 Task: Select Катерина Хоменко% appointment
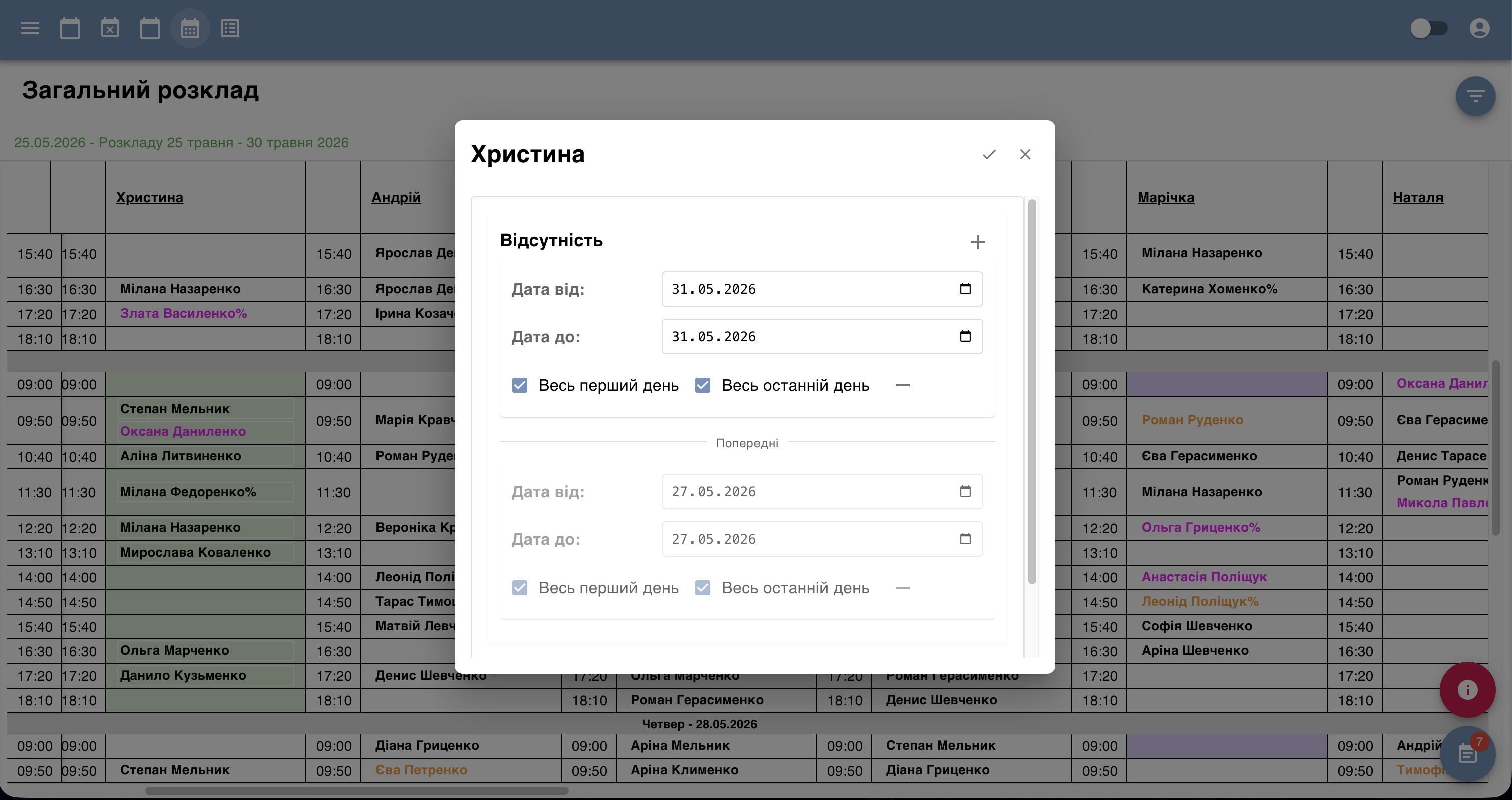click(x=1209, y=289)
